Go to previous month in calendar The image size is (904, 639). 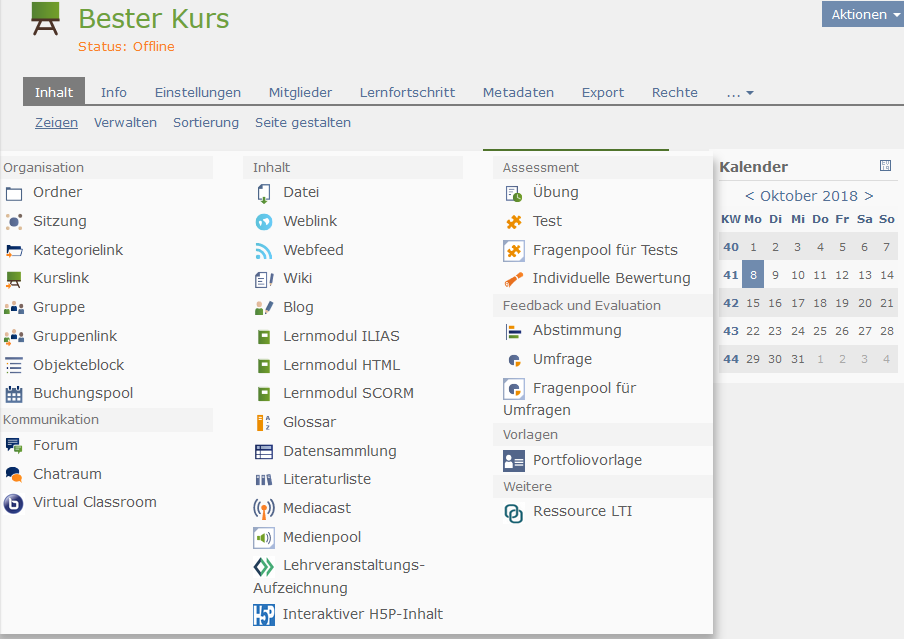click(750, 196)
